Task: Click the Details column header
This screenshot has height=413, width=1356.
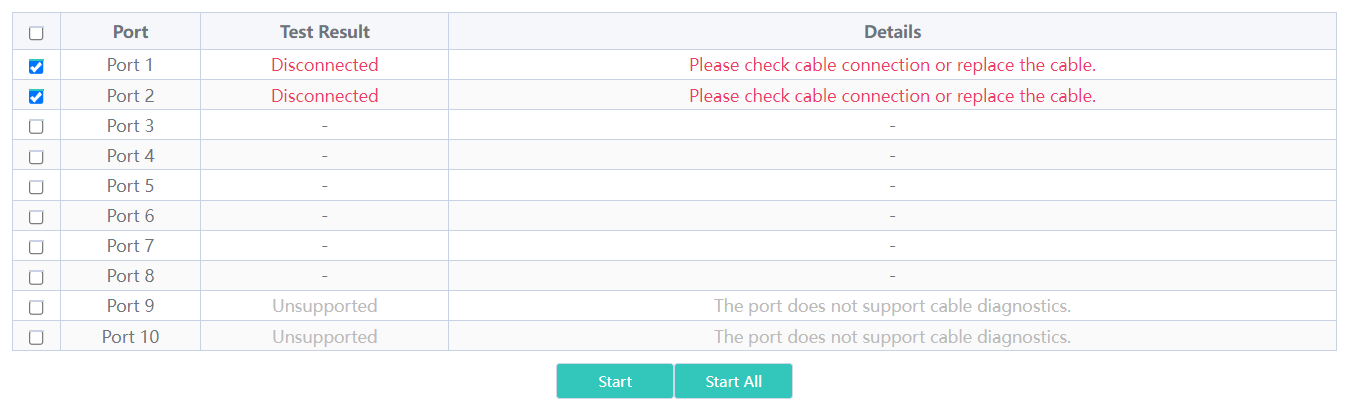Action: (892, 32)
